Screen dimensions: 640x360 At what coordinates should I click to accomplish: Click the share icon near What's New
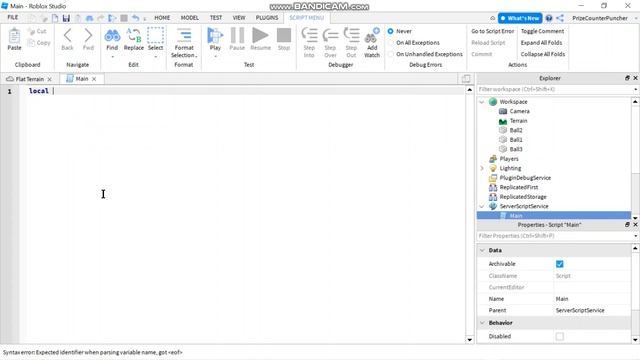click(x=560, y=18)
